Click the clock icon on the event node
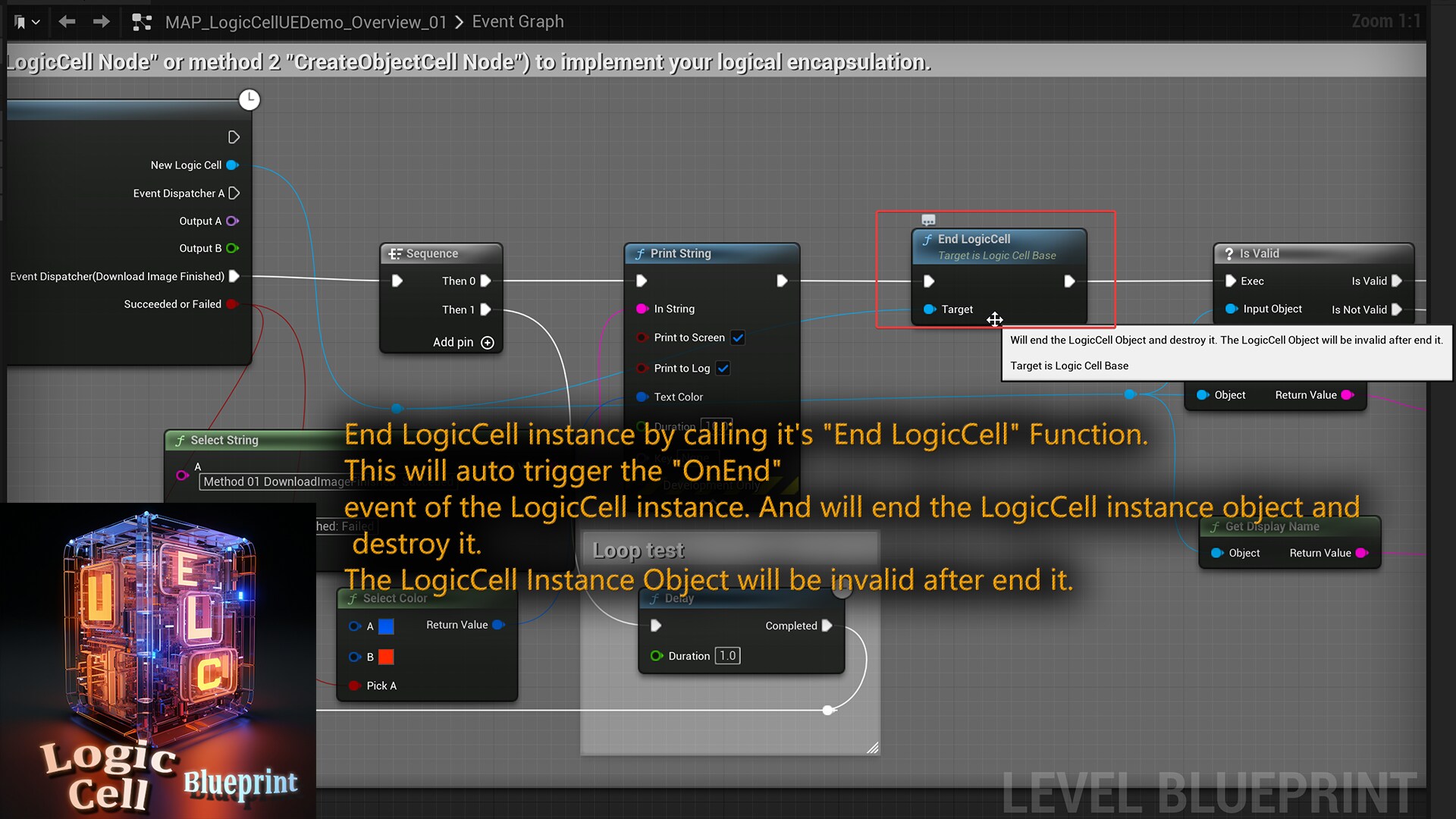The image size is (1456, 819). (x=249, y=99)
